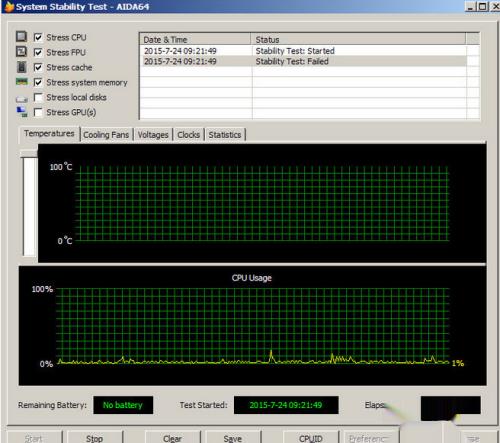Switch to the Voltages tab
The width and height of the screenshot is (500, 443).
click(x=153, y=135)
